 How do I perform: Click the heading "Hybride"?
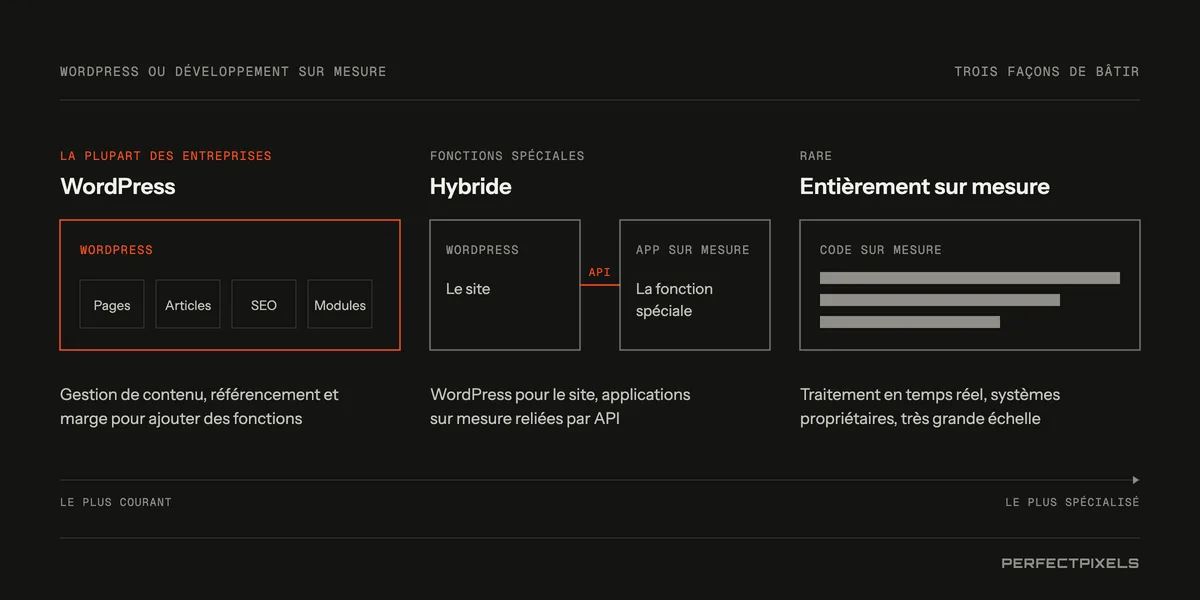point(471,186)
